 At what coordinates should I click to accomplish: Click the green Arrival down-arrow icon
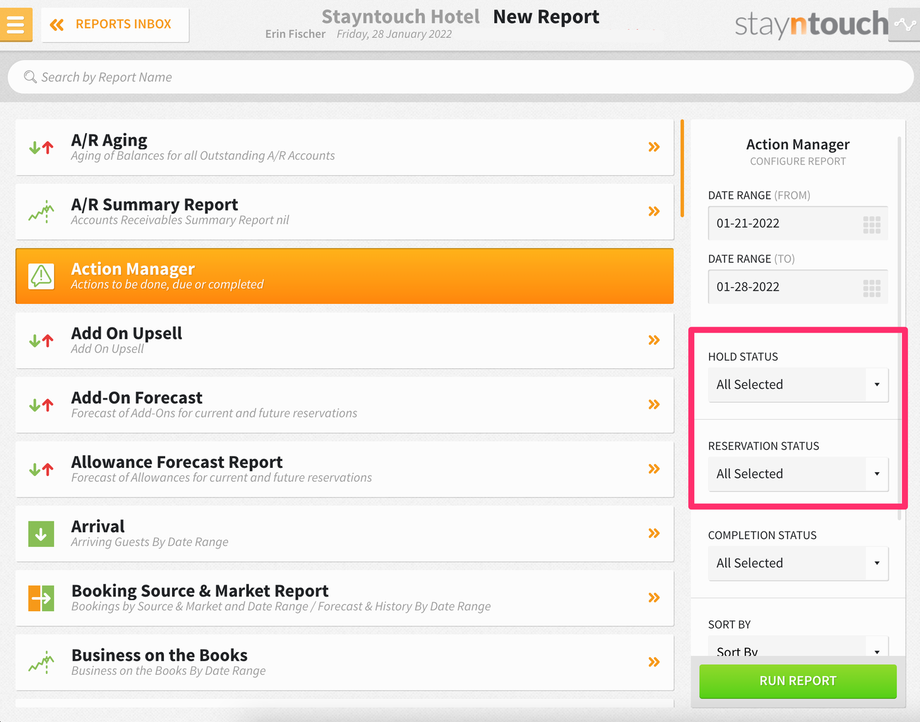coord(41,534)
